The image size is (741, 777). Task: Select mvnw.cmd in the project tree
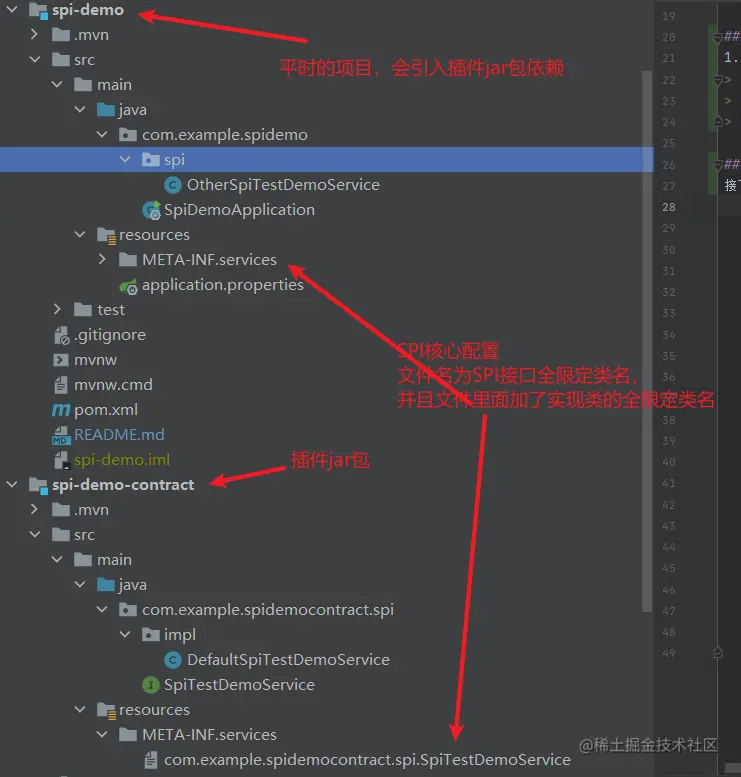coord(114,385)
